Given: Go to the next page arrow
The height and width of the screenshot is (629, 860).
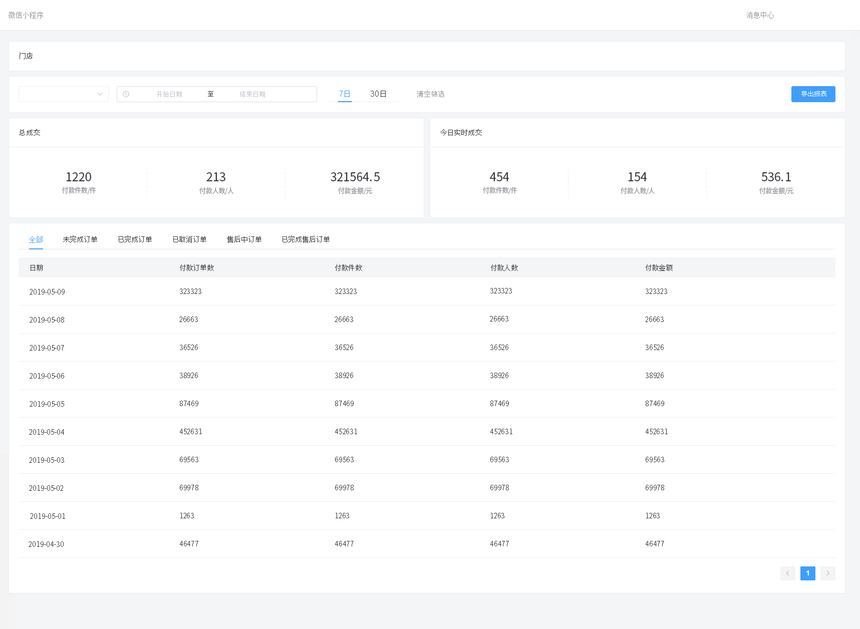Looking at the screenshot, I should 828,573.
